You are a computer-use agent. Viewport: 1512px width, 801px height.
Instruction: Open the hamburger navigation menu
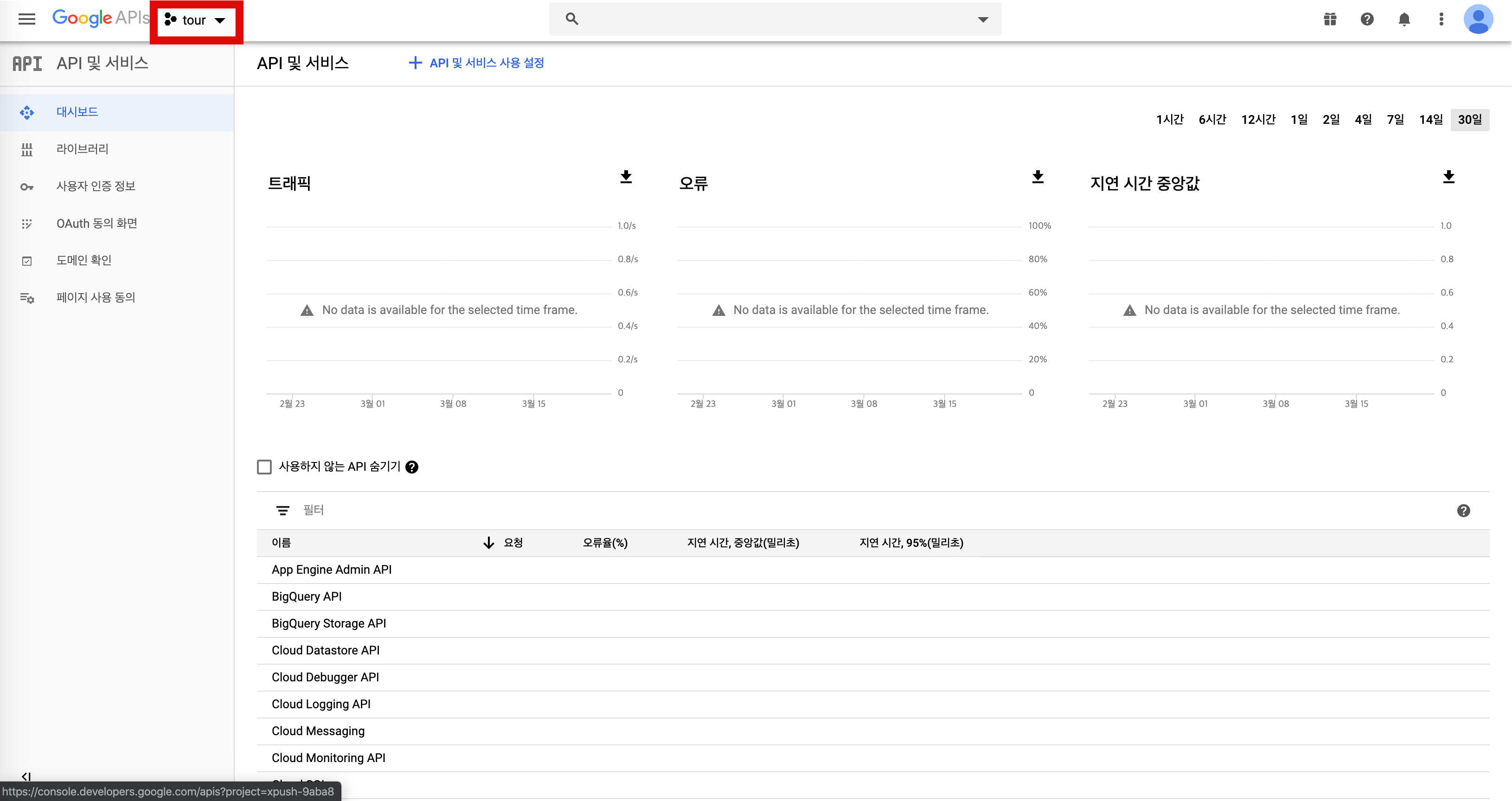26,19
